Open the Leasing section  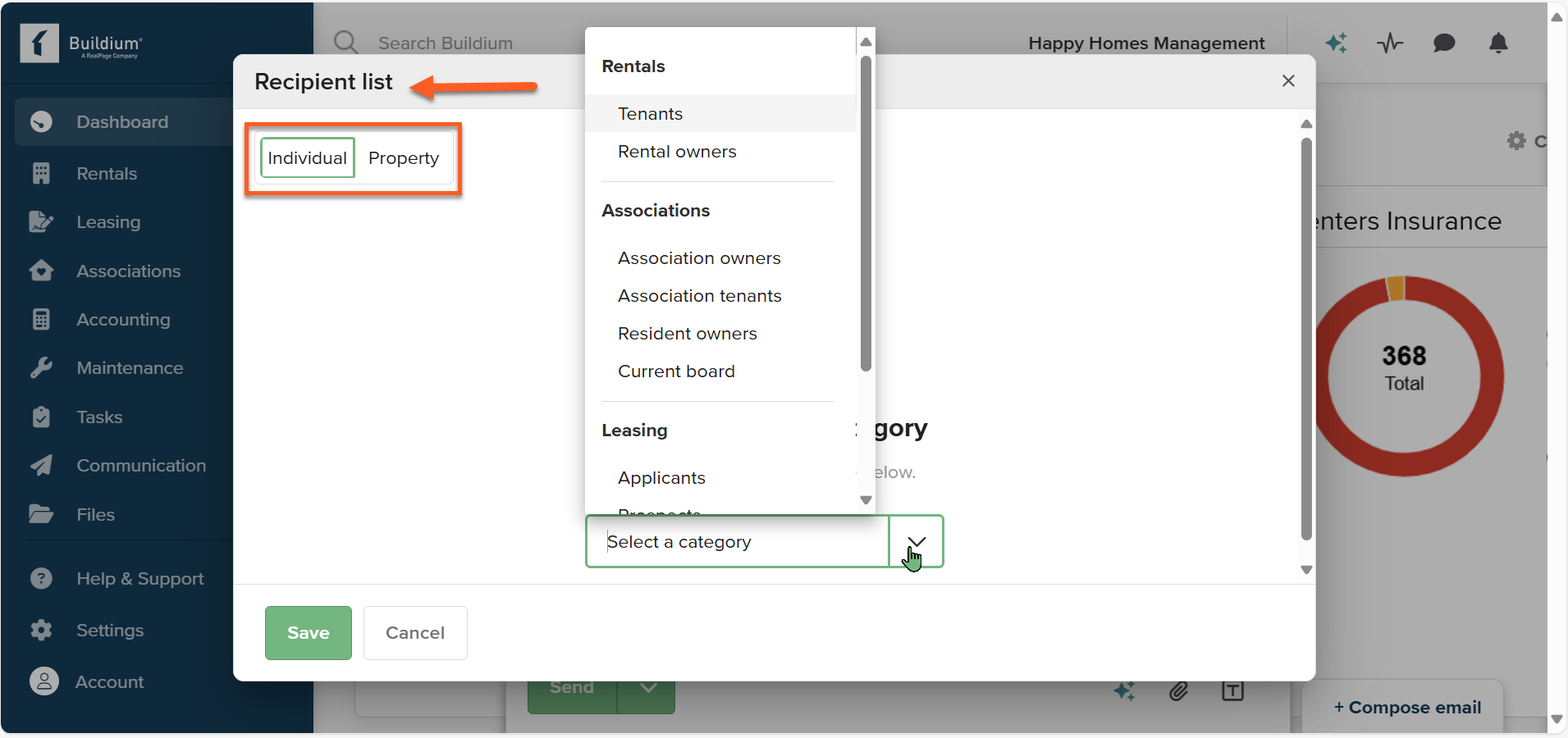pyautogui.click(x=108, y=221)
